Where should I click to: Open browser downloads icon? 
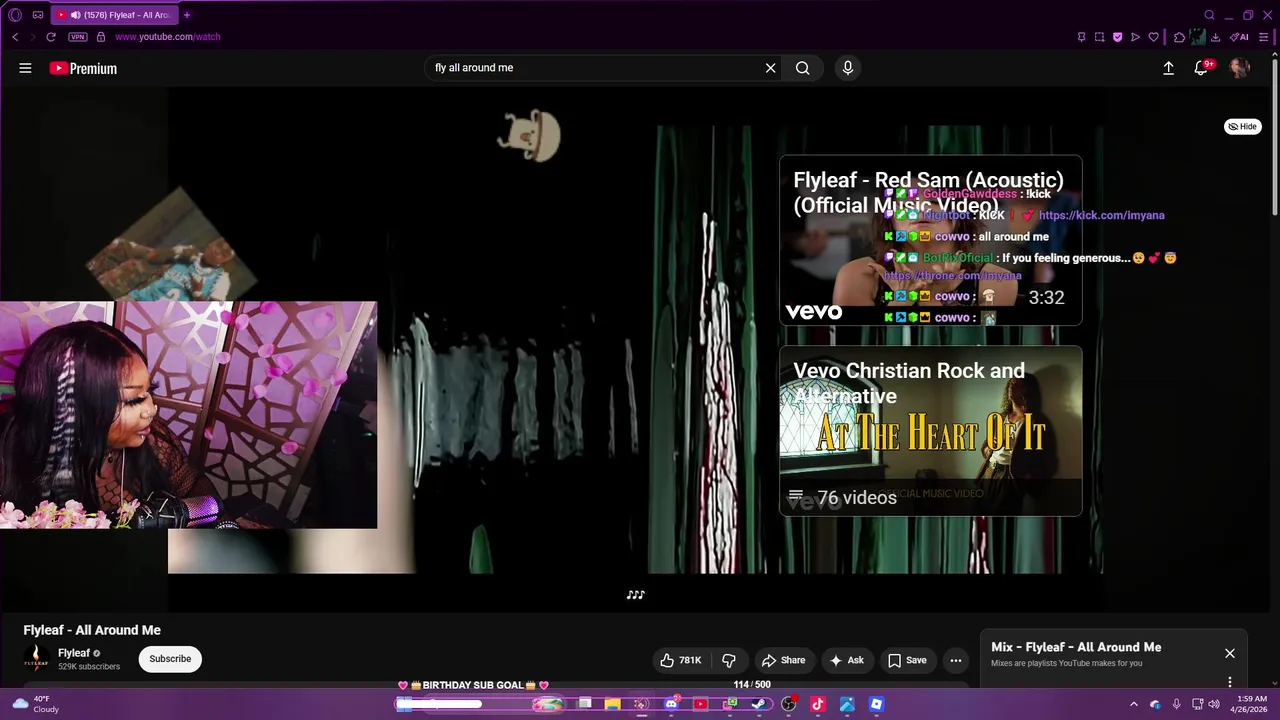(x=1215, y=37)
